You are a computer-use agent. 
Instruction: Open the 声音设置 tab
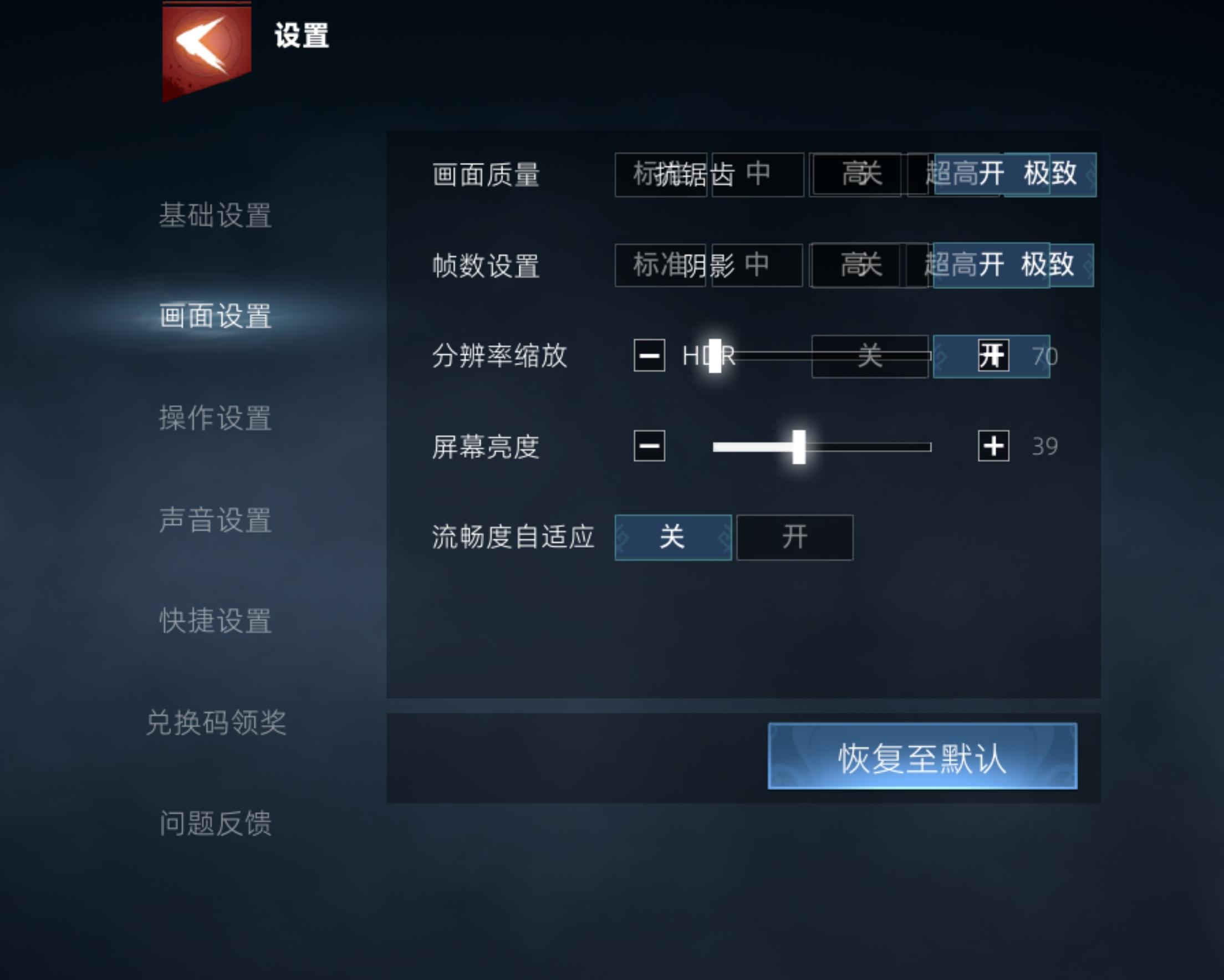click(215, 519)
